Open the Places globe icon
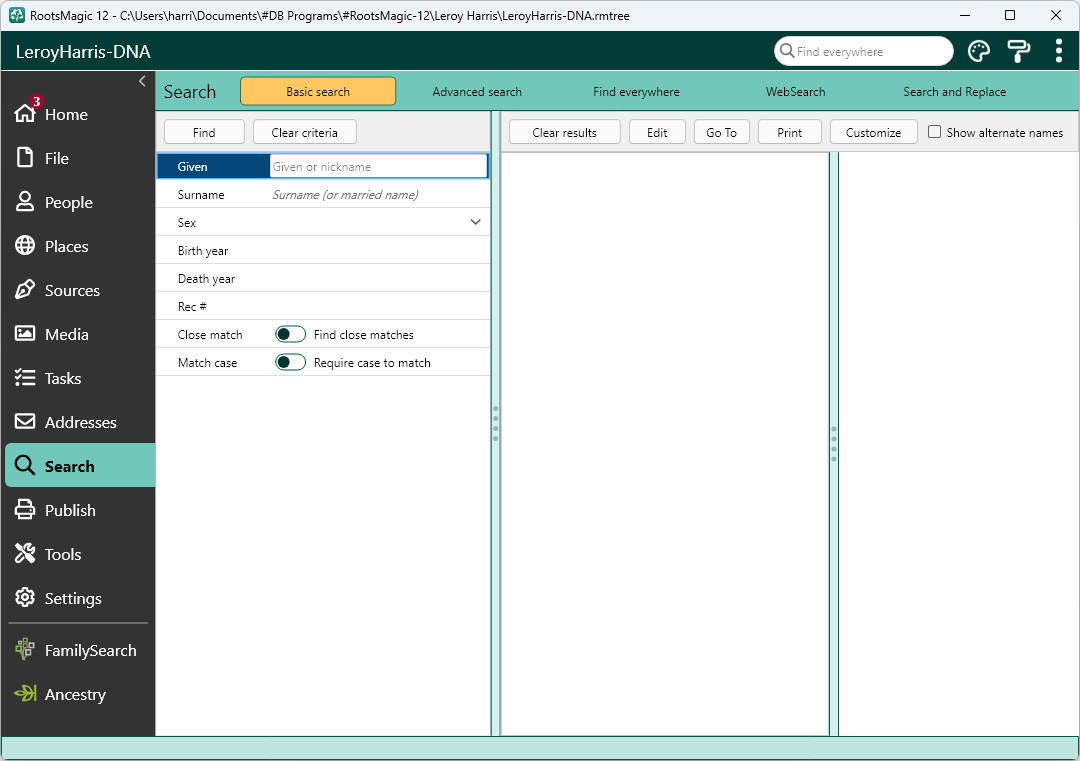The image size is (1080, 761). 25,246
